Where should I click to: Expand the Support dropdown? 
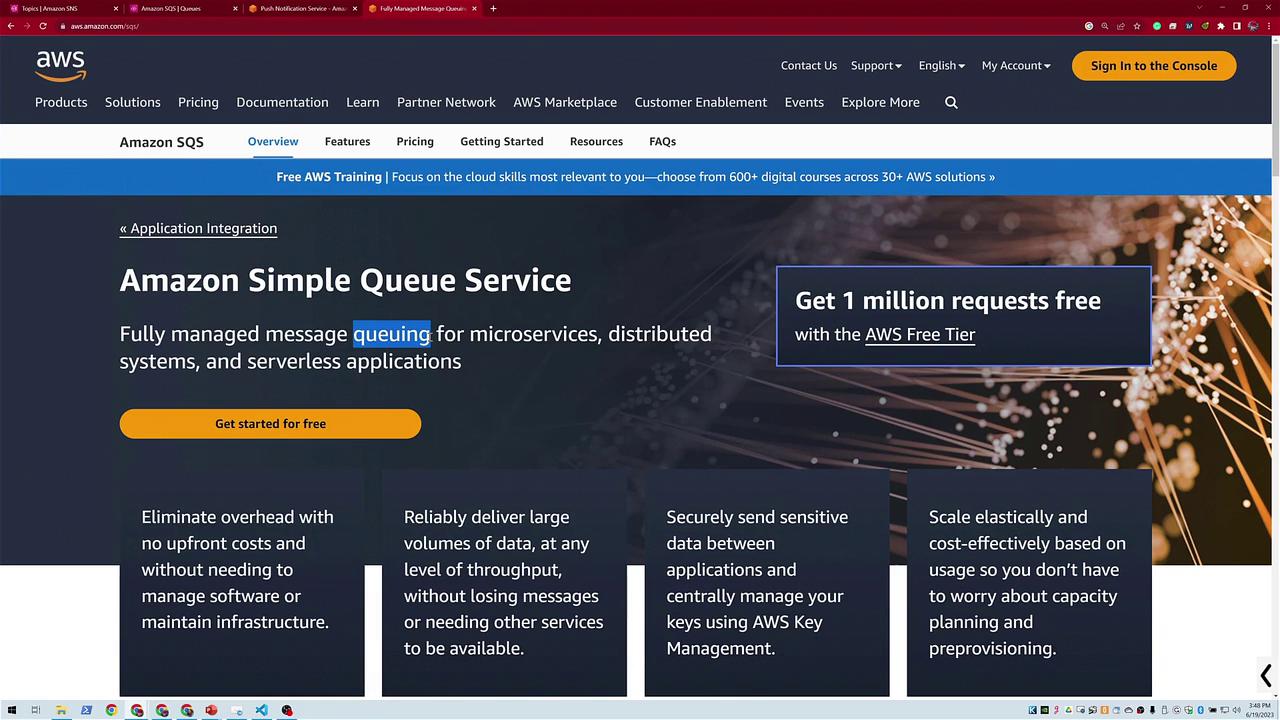(876, 66)
